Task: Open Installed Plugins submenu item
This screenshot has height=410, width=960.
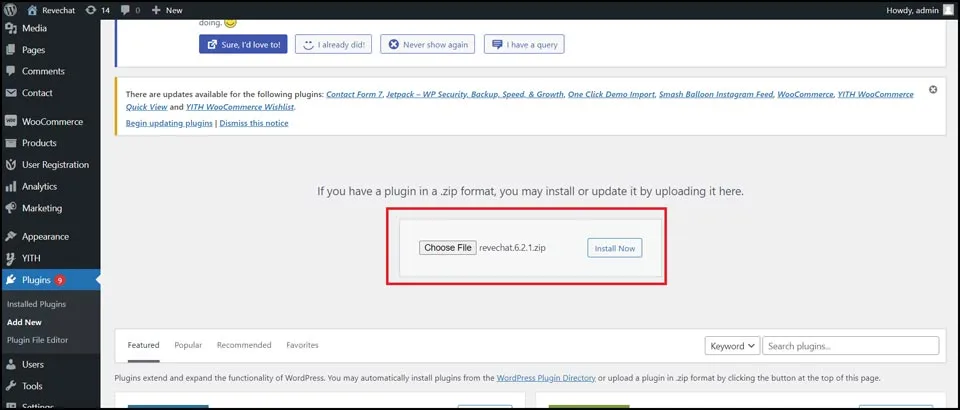Action: point(37,304)
